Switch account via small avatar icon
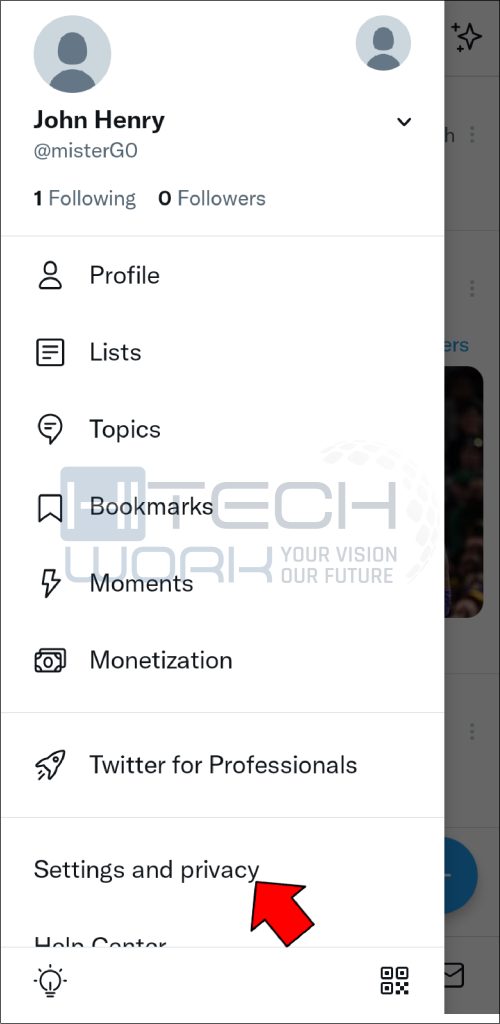 coord(383,43)
